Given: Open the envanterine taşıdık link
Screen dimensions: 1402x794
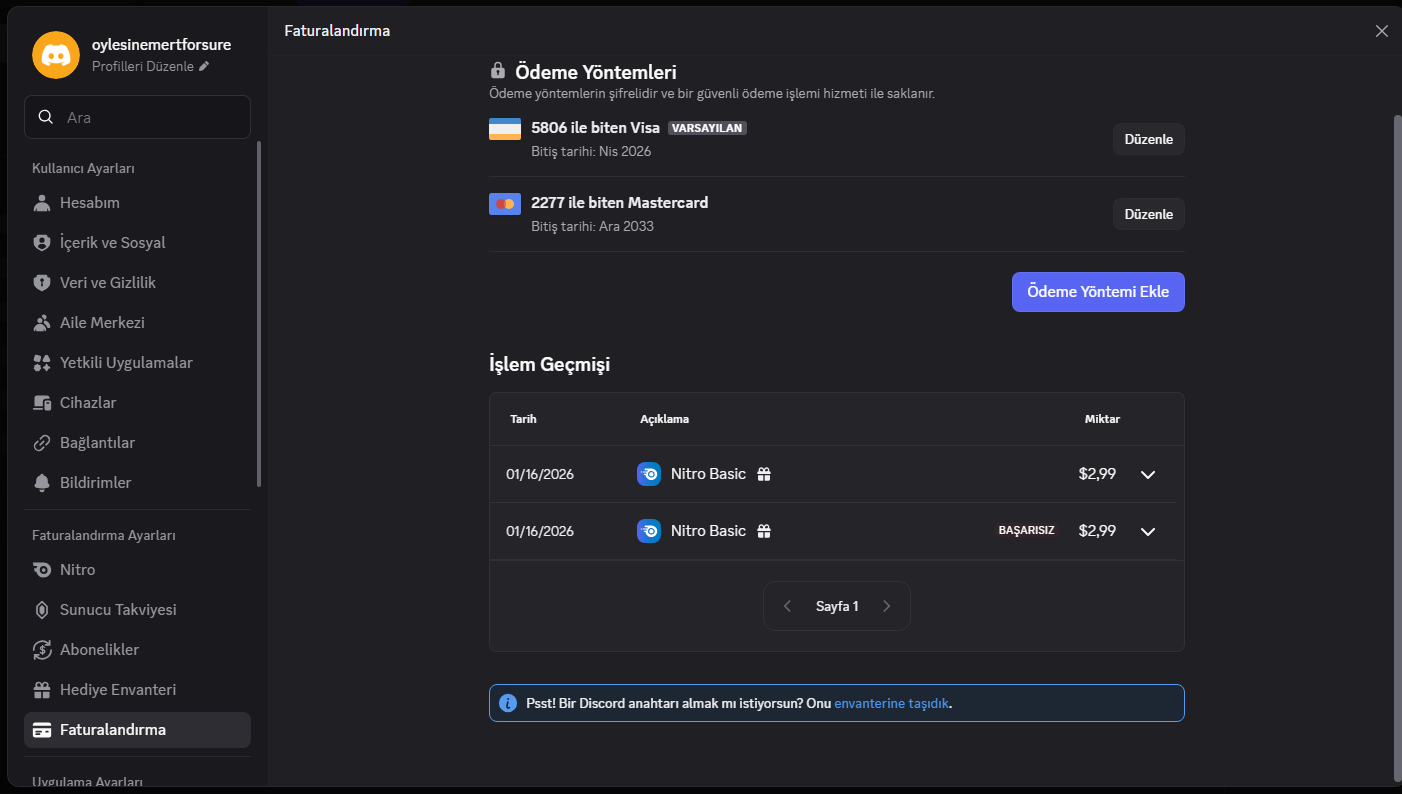Looking at the screenshot, I should [x=892, y=703].
